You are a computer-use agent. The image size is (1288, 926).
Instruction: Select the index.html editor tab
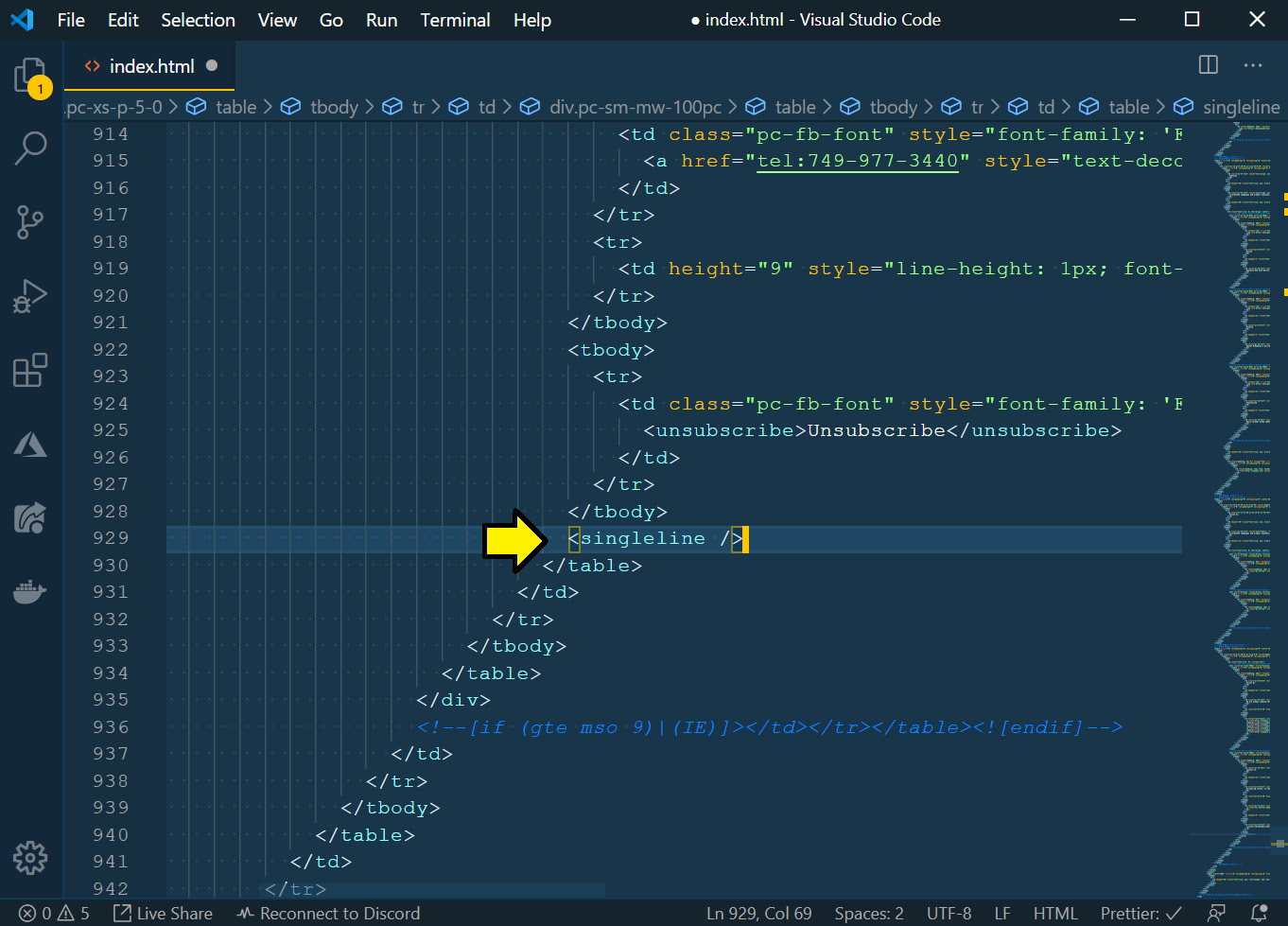pyautogui.click(x=149, y=66)
